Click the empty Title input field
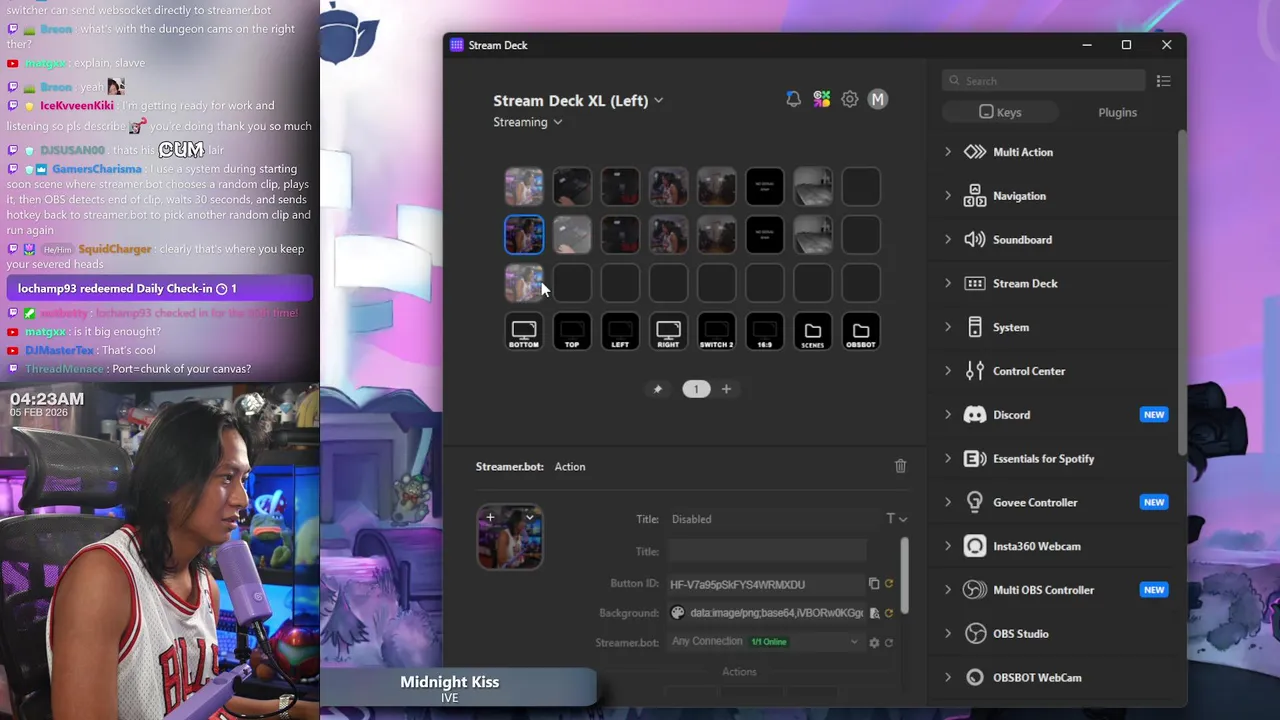1280x720 pixels. pyautogui.click(x=767, y=551)
